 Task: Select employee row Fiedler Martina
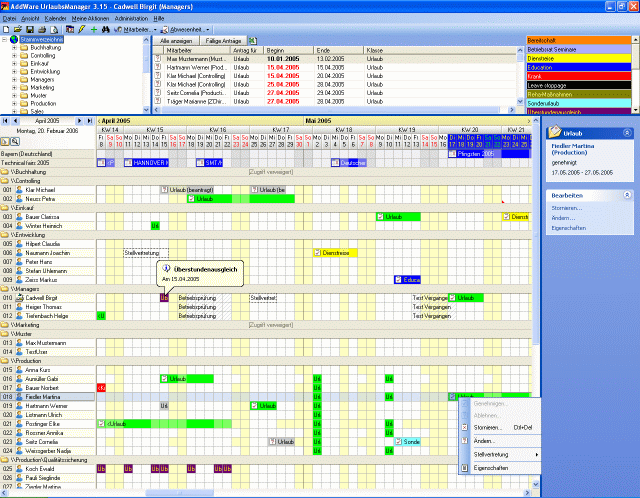click(47, 397)
